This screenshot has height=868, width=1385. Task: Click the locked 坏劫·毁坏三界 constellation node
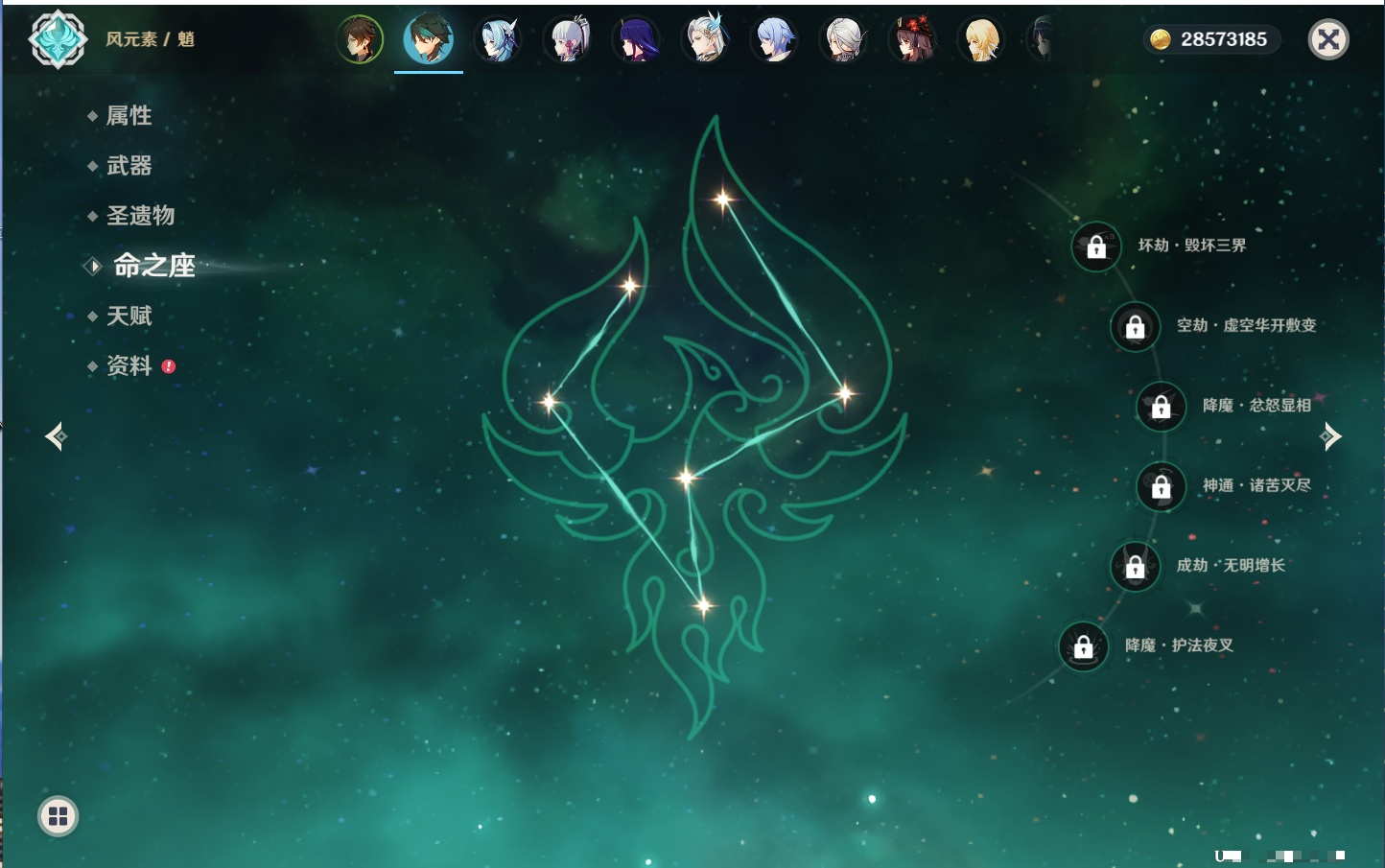1096,246
